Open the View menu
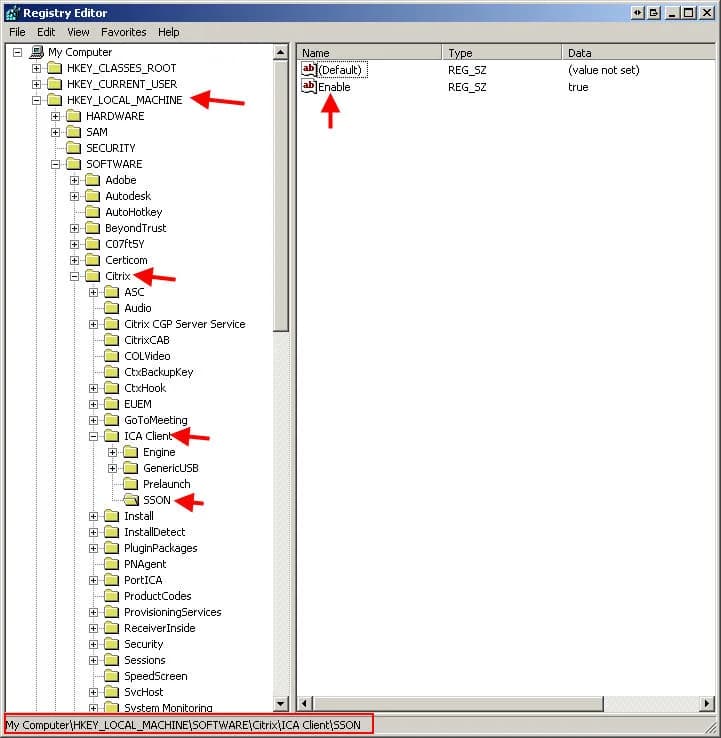 [78, 32]
